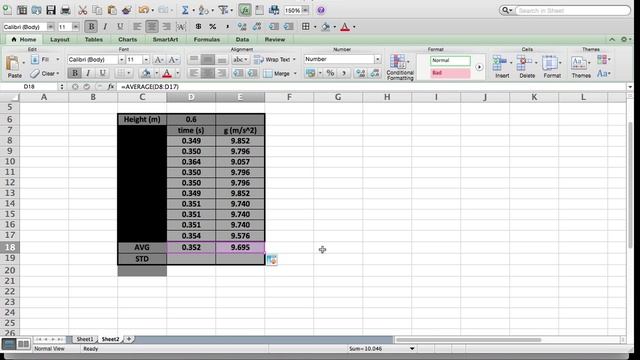Toggle Bold in the top formatting toolbar
The width and height of the screenshot is (640, 360).
click(x=91, y=27)
